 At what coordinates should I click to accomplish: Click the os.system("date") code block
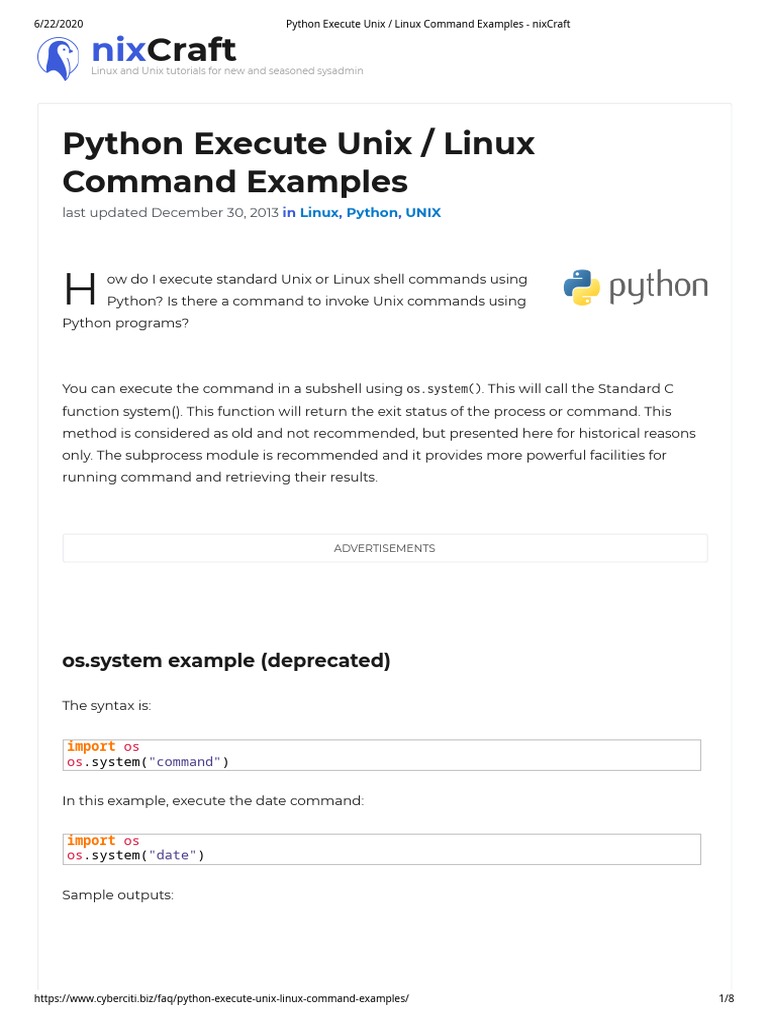381,849
